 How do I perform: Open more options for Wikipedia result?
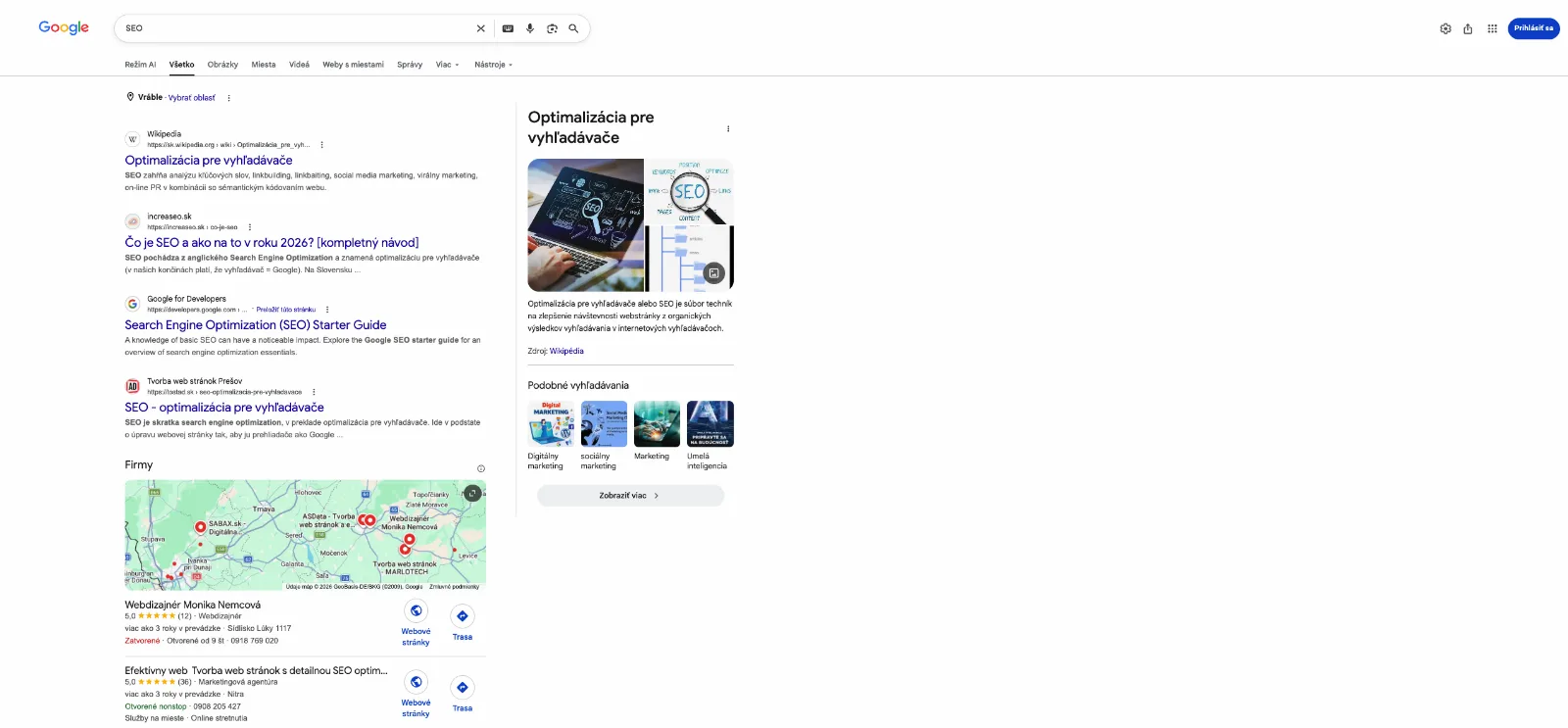tap(321, 145)
